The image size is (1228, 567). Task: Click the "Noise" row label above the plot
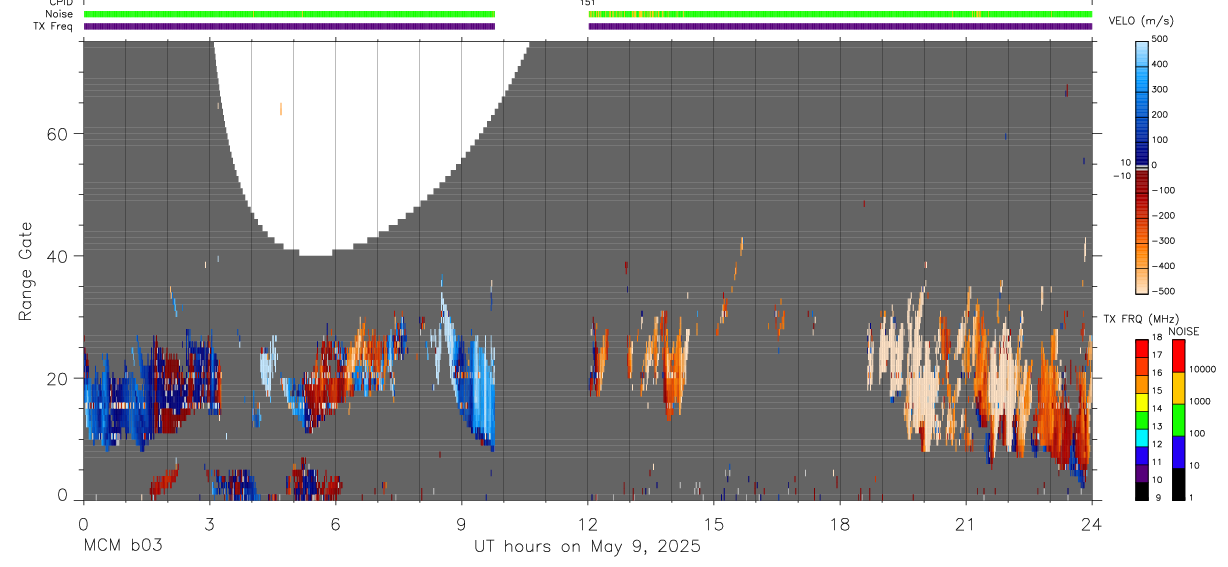tap(60, 14)
